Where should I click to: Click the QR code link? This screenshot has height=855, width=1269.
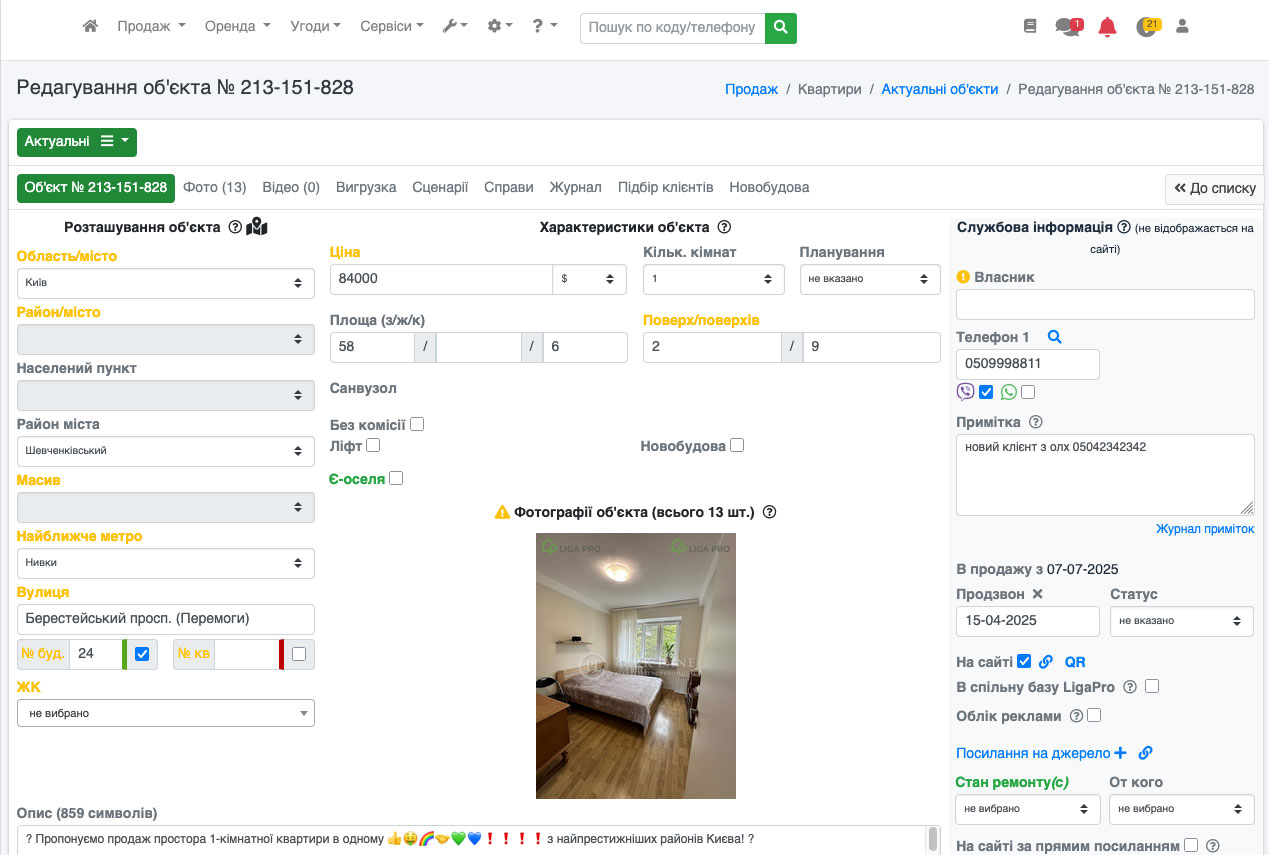click(x=1075, y=662)
